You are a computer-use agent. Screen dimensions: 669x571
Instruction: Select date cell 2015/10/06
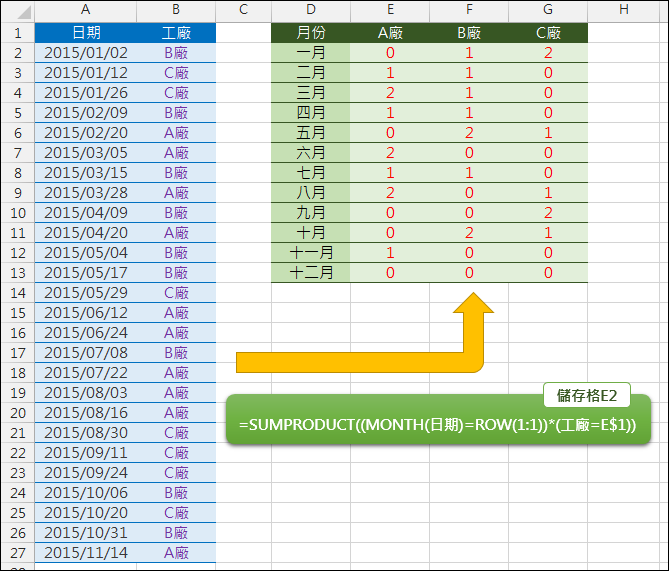(x=86, y=493)
